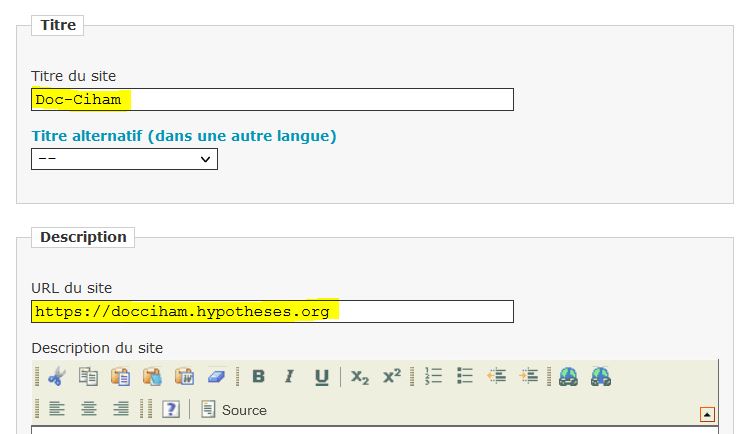This screenshot has width=745, height=434.
Task: Click the remove link globe icon
Action: pos(601,376)
